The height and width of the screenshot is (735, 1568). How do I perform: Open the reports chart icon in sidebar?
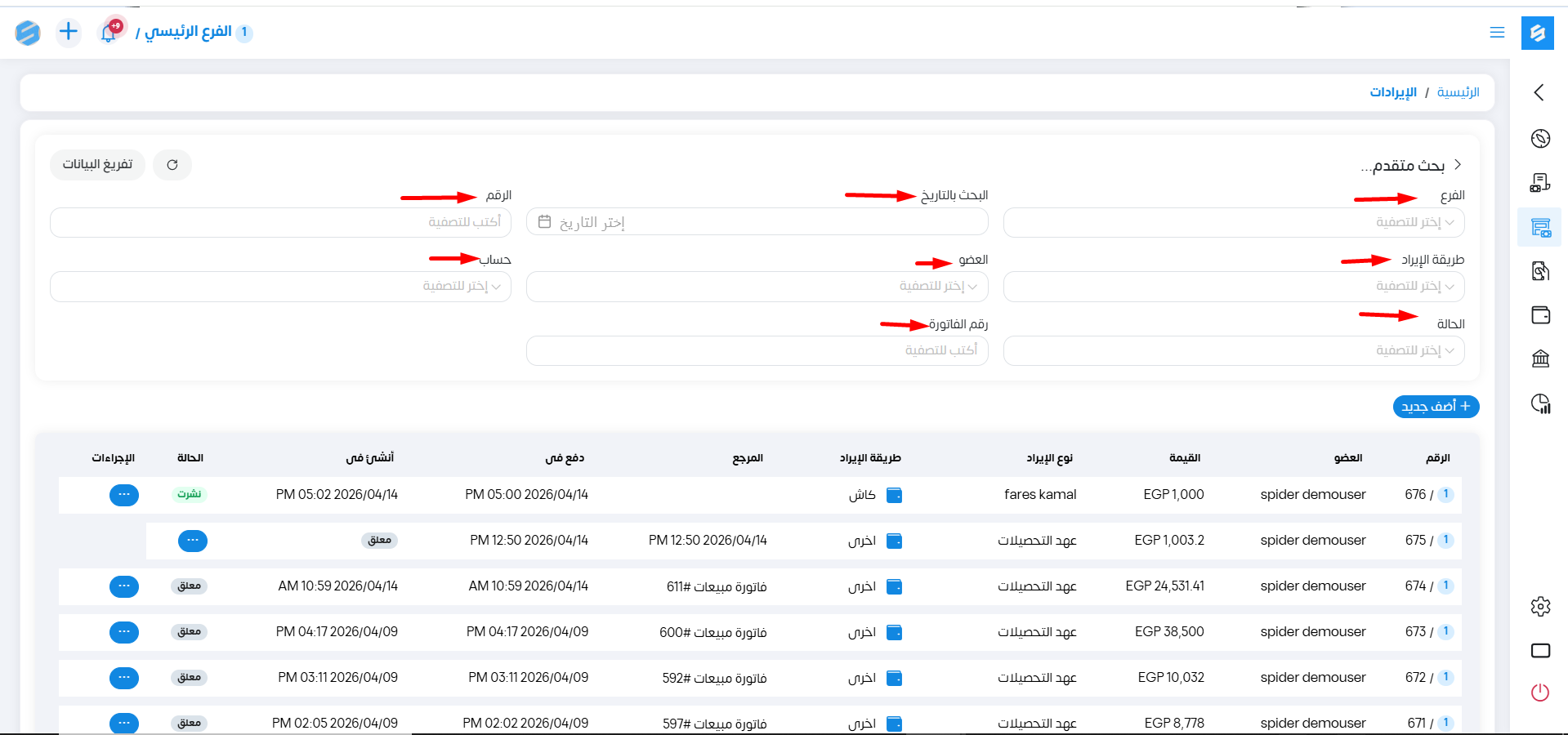point(1540,403)
